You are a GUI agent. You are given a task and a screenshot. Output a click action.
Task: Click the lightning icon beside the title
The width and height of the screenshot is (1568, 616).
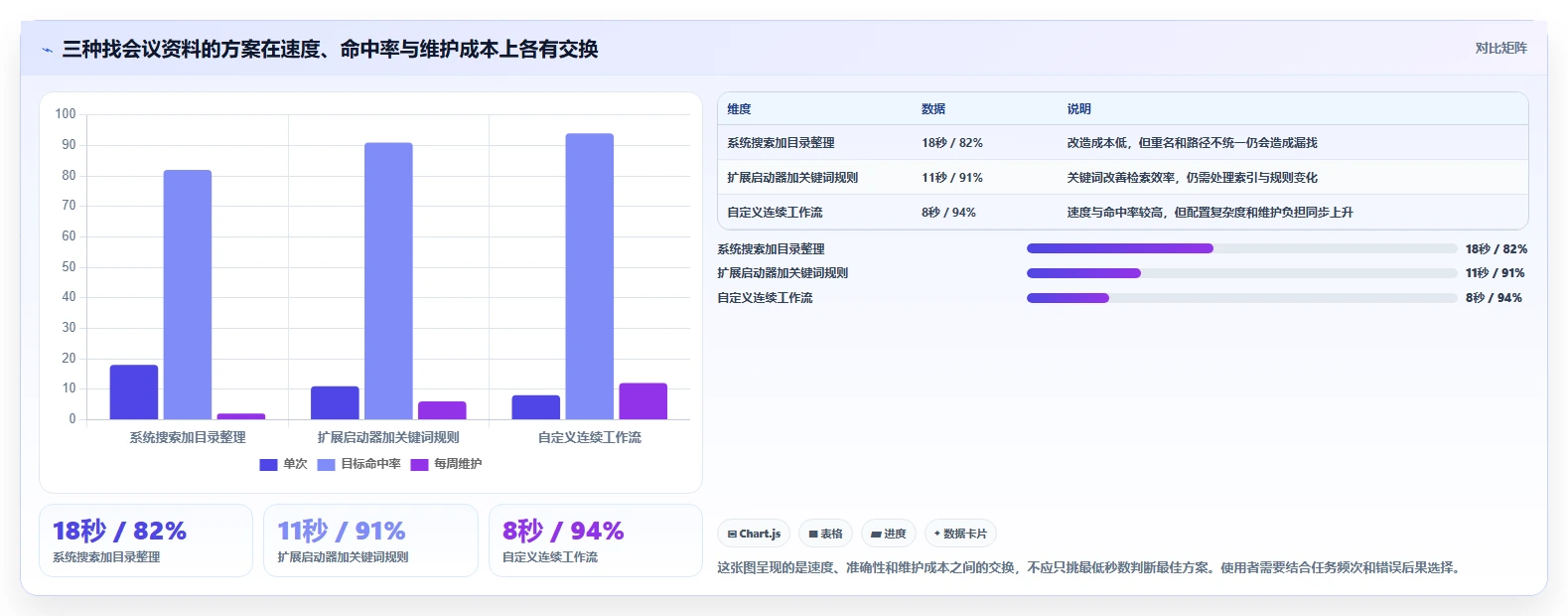point(47,50)
